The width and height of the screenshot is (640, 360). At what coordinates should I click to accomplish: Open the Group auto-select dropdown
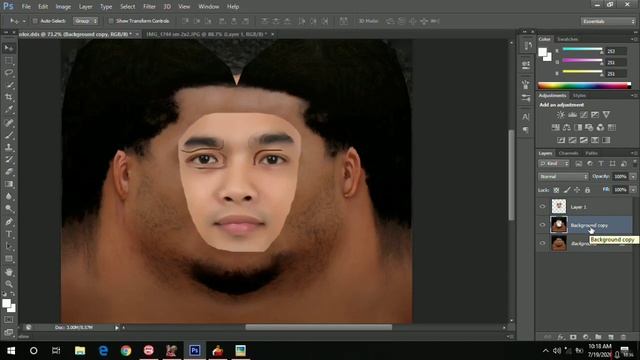86,21
